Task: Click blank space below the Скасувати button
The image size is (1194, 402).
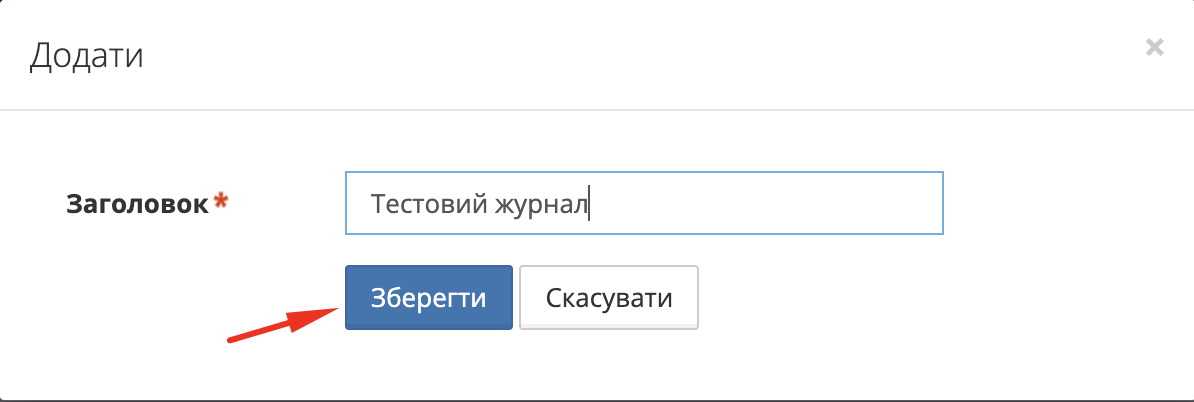Action: click(608, 365)
